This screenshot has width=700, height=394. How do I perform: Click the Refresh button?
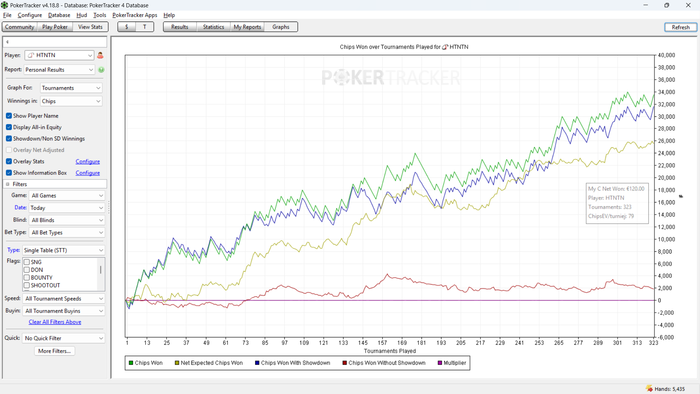click(680, 27)
